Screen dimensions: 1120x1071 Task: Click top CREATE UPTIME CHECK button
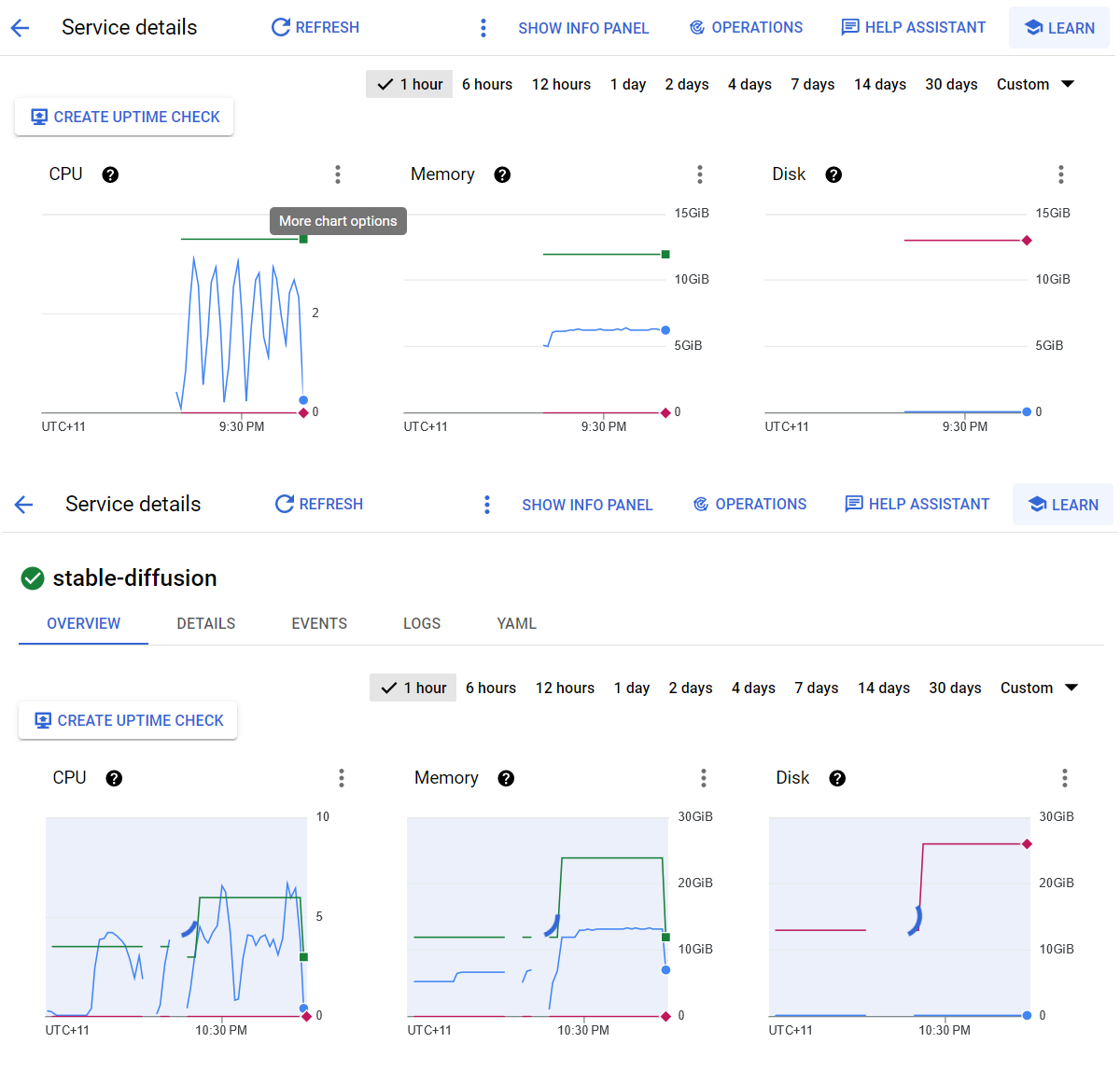[x=124, y=118]
